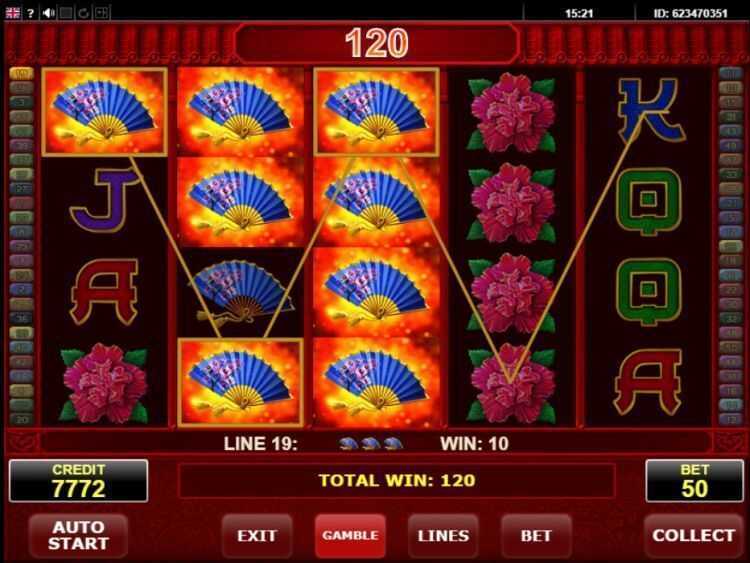This screenshot has height=563, width=750.
Task: Open help via the question mark icon
Action: tap(31, 13)
